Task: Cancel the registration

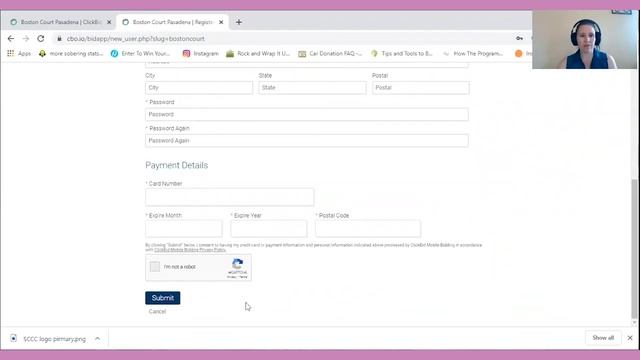Action: pos(157,311)
